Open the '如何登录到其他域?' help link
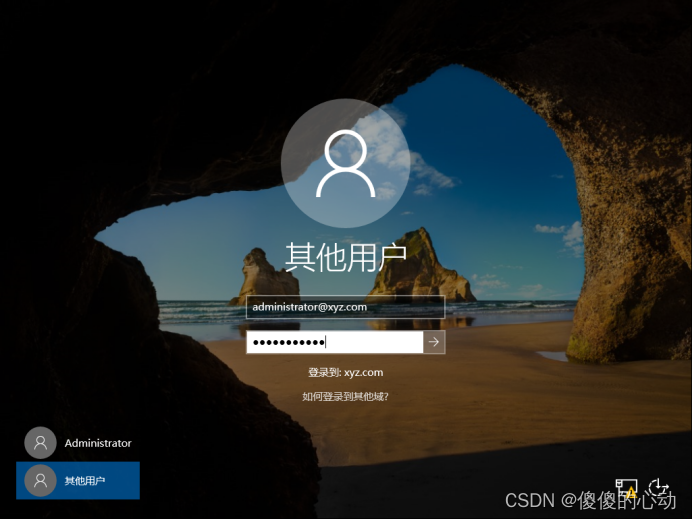 [x=345, y=396]
